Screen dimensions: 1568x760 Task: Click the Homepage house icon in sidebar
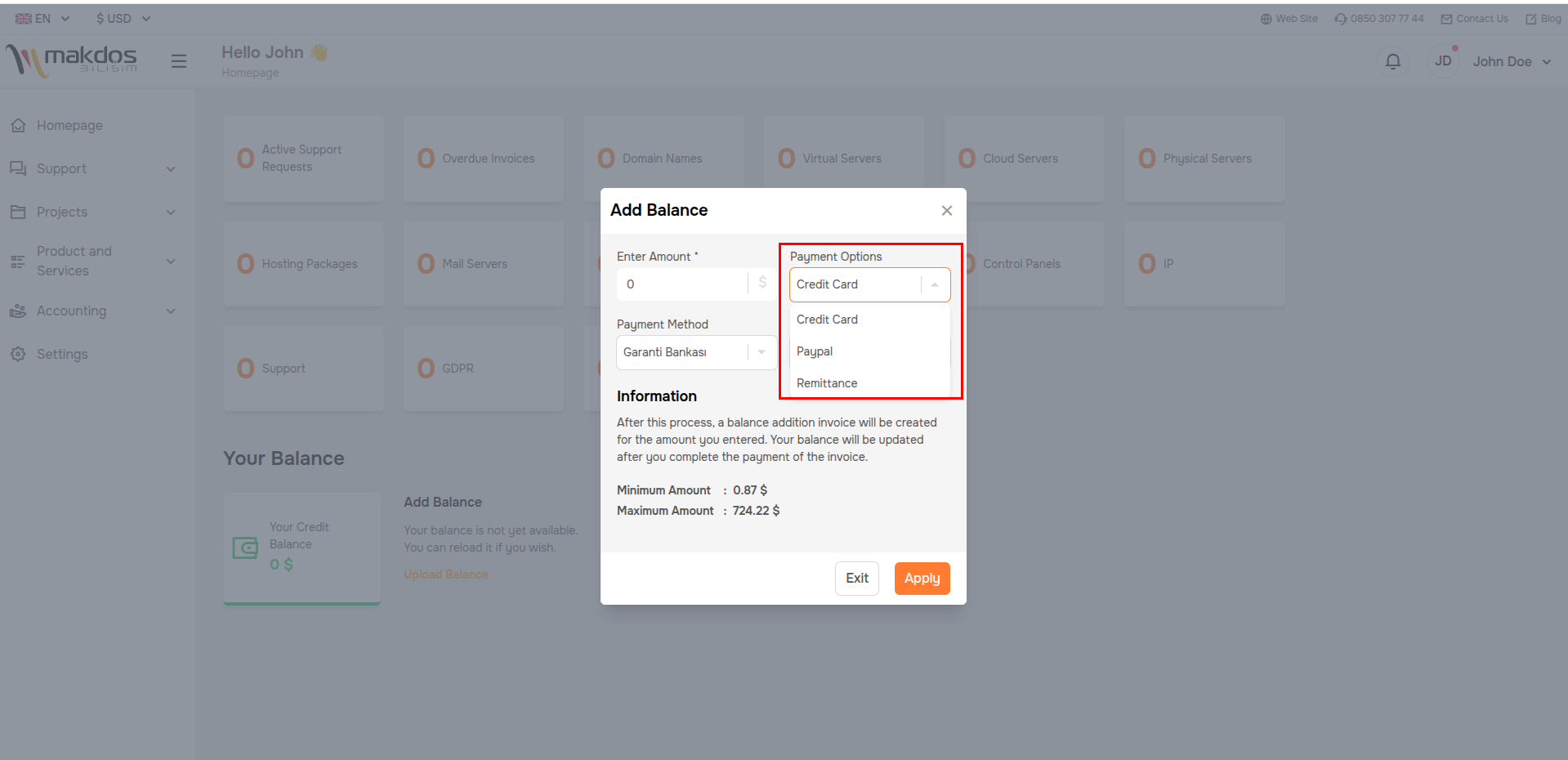coord(18,126)
